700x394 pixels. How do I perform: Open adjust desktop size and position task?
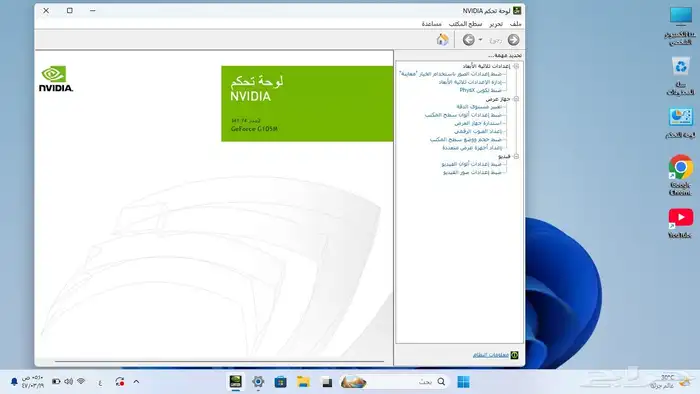(x=466, y=140)
